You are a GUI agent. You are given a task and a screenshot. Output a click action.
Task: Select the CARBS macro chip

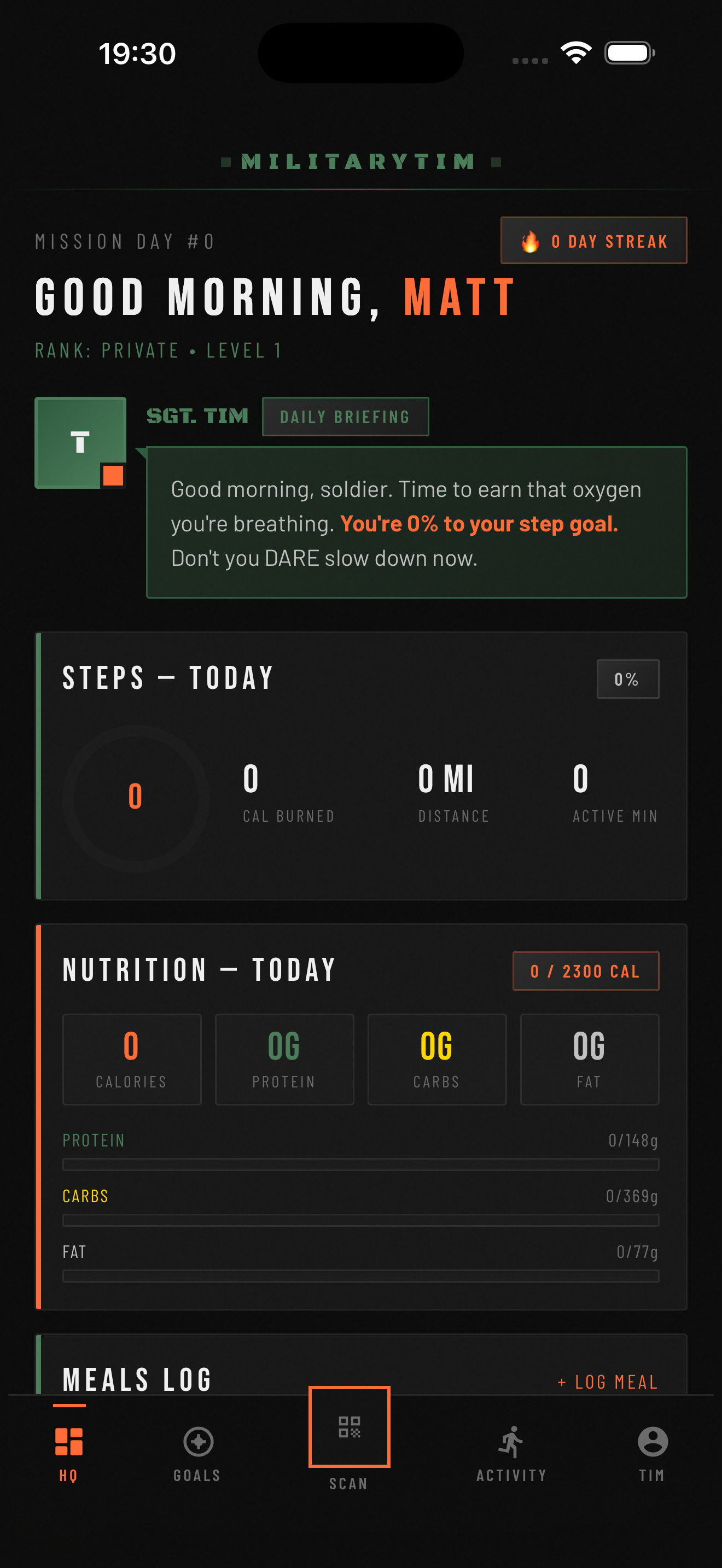coord(436,1059)
